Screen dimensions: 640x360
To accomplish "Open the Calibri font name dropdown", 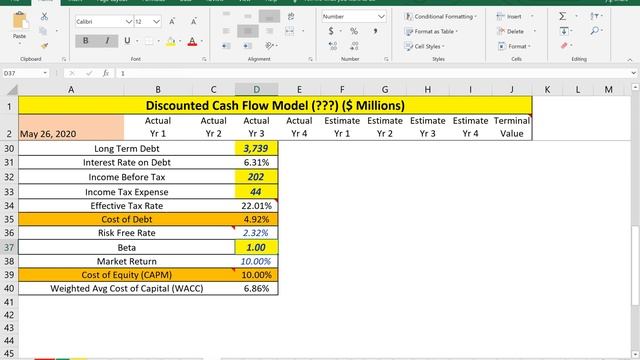I will point(128,22).
